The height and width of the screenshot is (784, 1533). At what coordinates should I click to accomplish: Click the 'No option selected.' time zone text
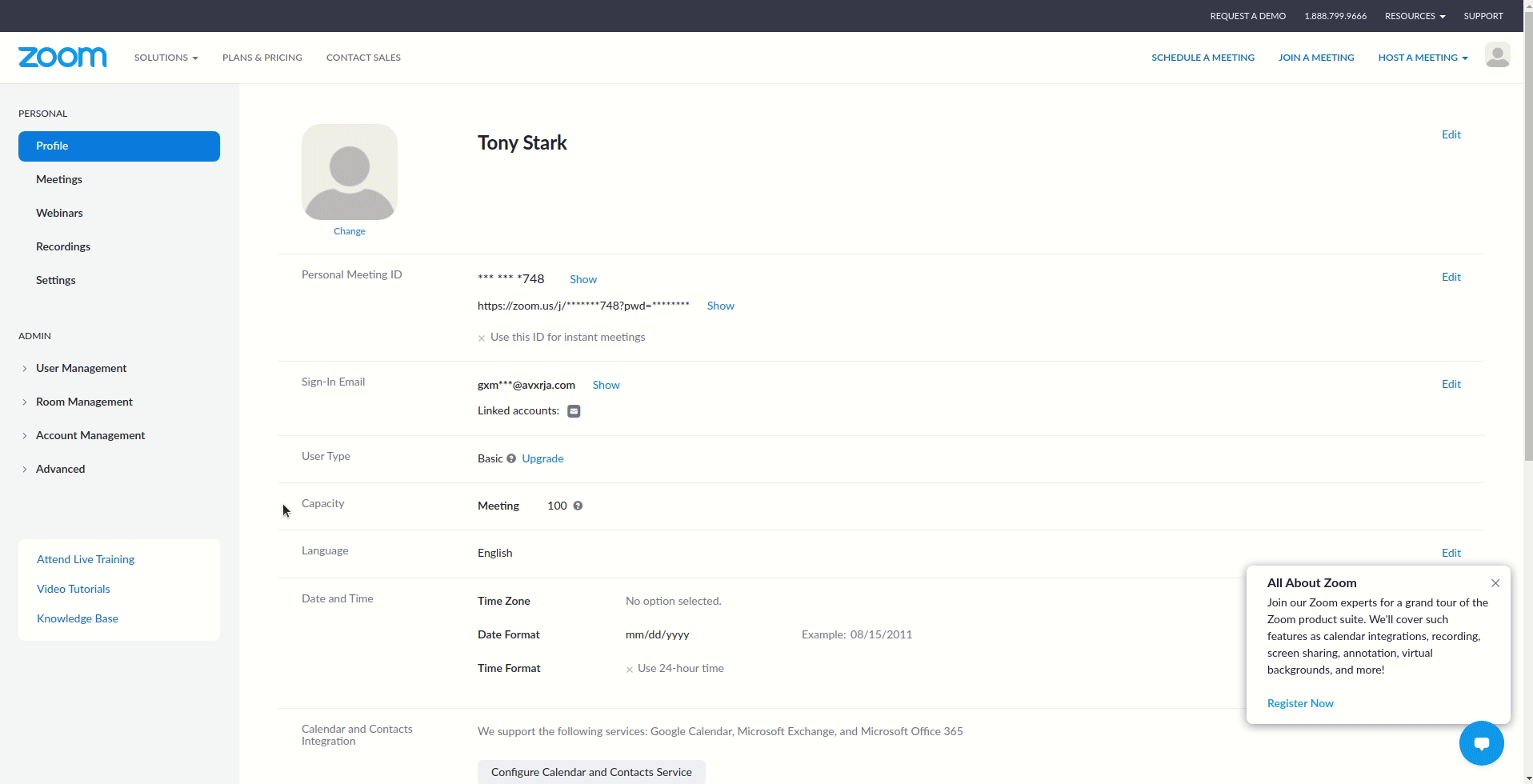[674, 601]
